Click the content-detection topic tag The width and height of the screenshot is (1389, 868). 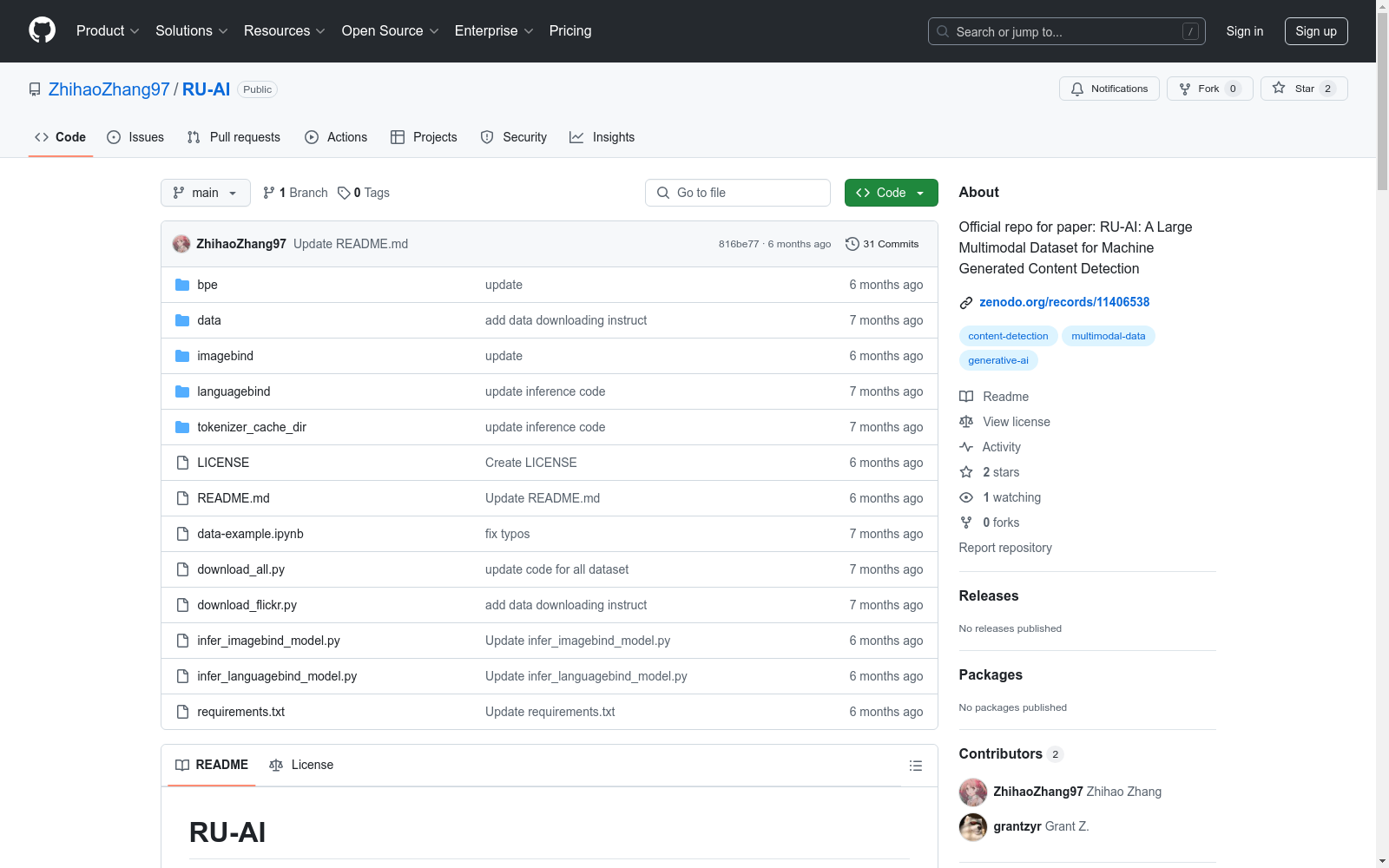click(1008, 336)
